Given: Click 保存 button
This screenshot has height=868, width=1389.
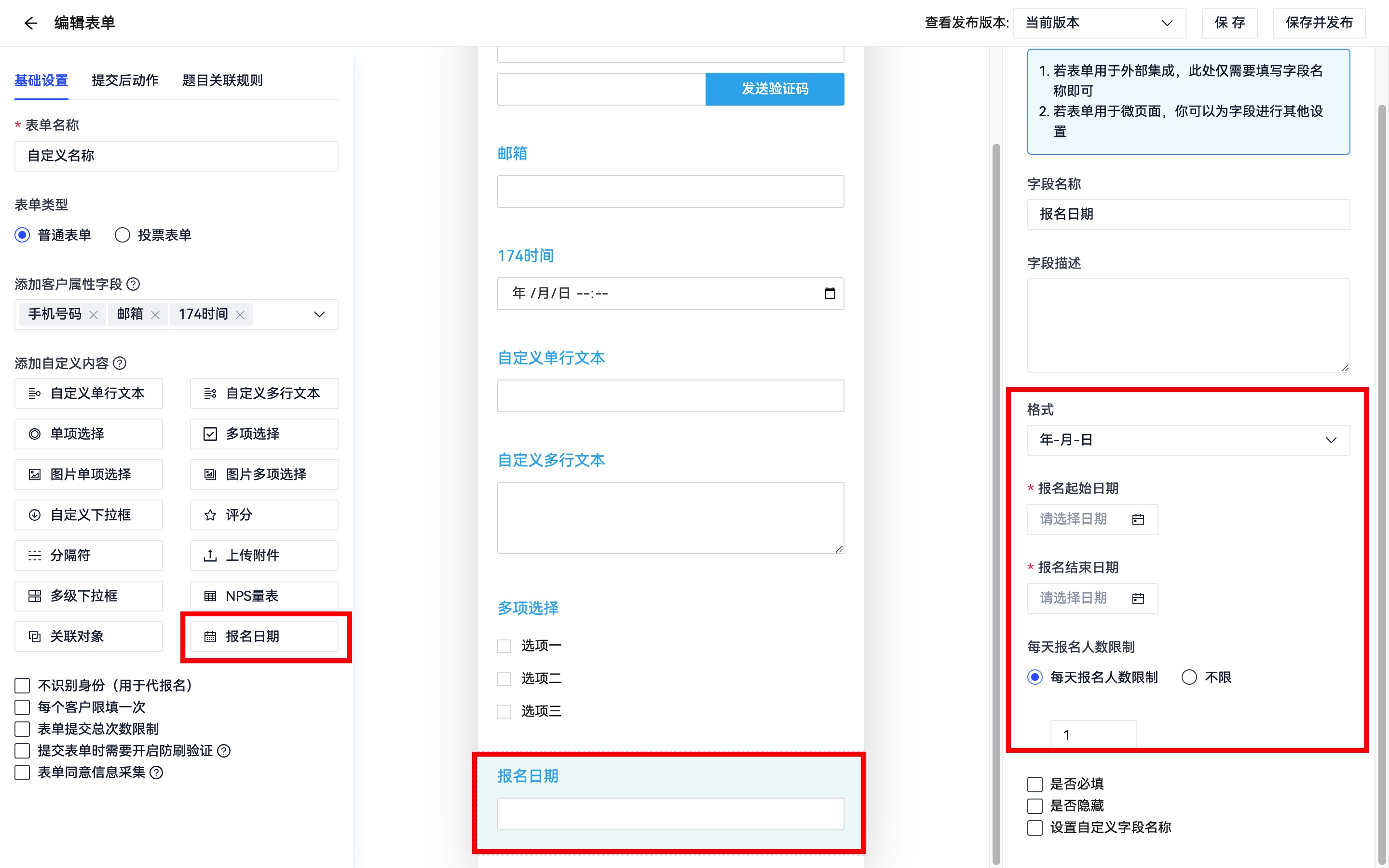Looking at the screenshot, I should pyautogui.click(x=1229, y=23).
